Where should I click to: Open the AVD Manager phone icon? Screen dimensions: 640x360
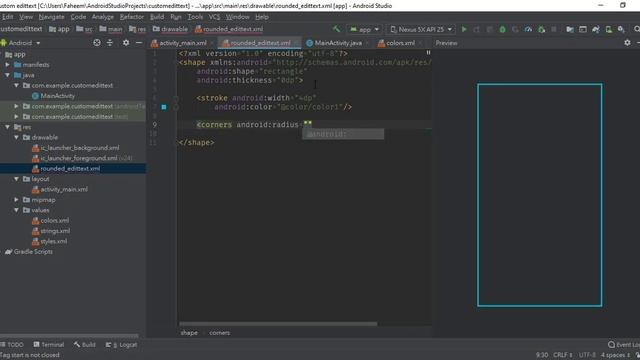(609, 29)
